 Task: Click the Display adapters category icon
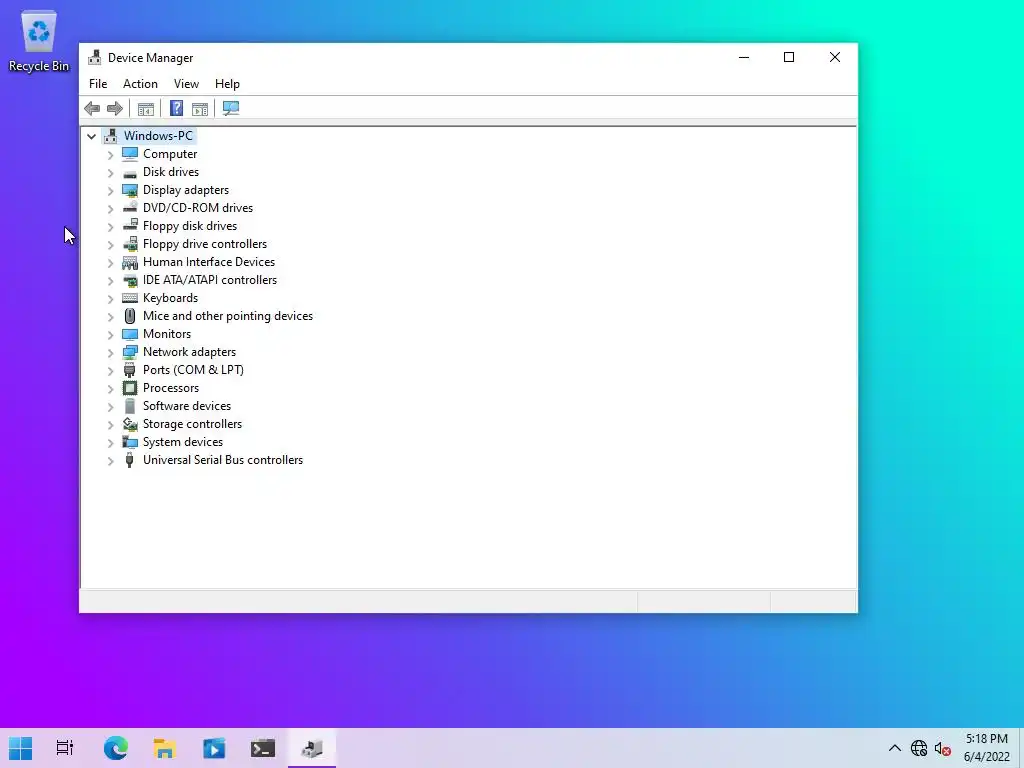tap(130, 190)
